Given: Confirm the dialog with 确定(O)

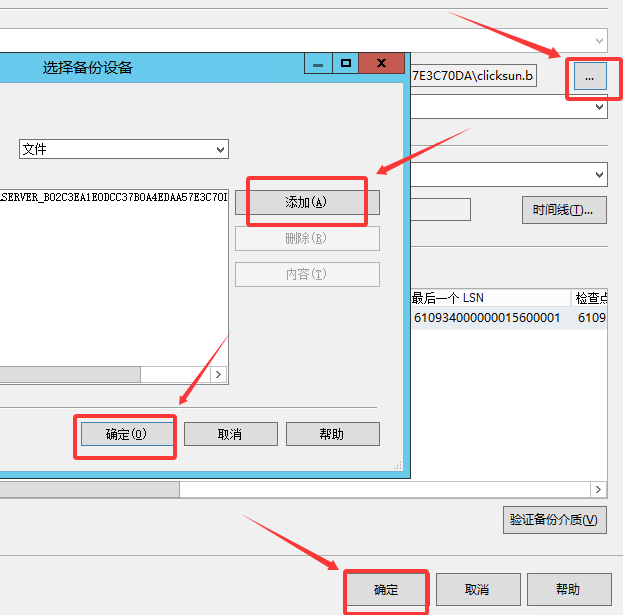Looking at the screenshot, I should 126,434.
